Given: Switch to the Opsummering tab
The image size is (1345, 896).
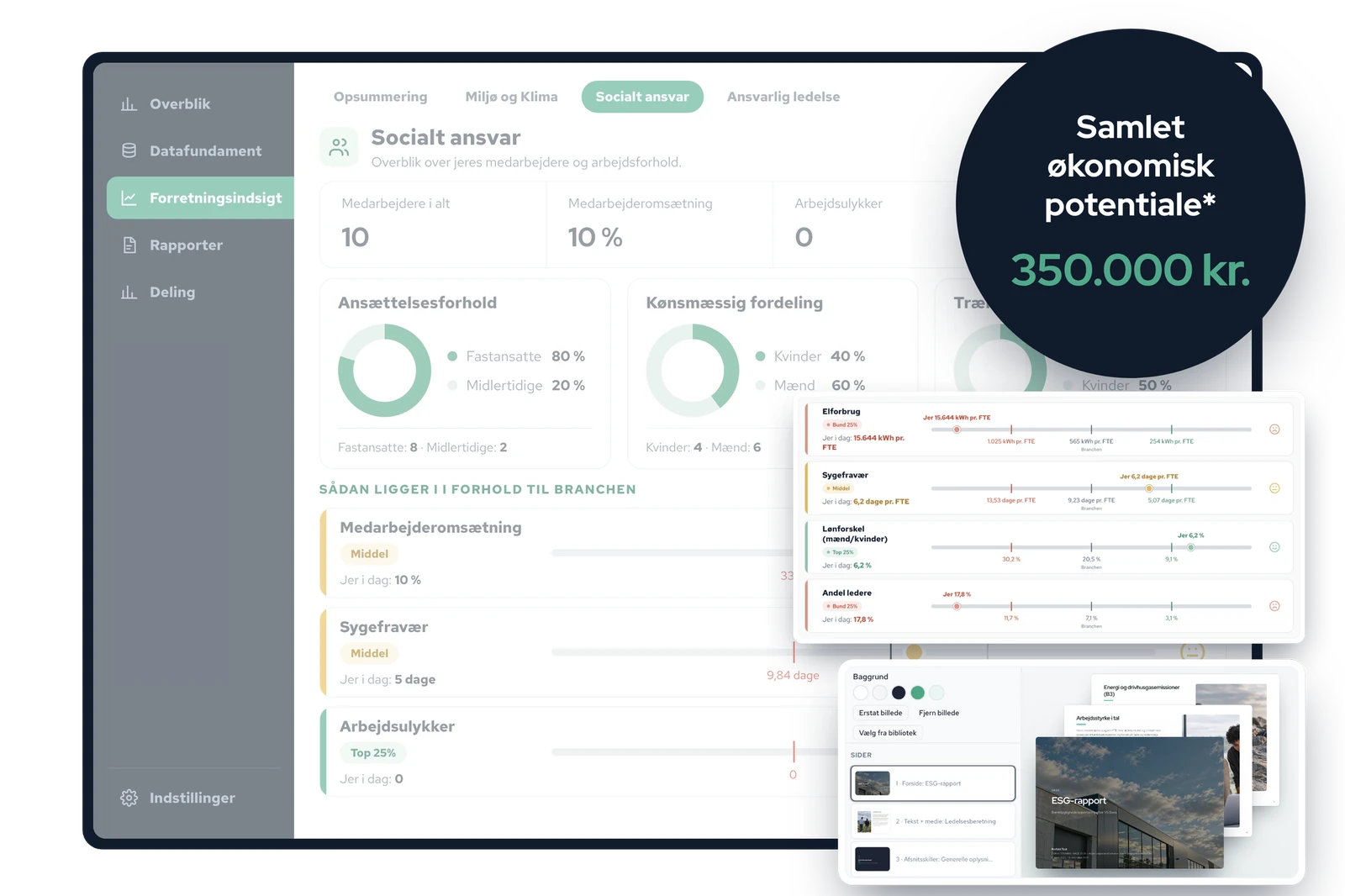Looking at the screenshot, I should tap(380, 97).
